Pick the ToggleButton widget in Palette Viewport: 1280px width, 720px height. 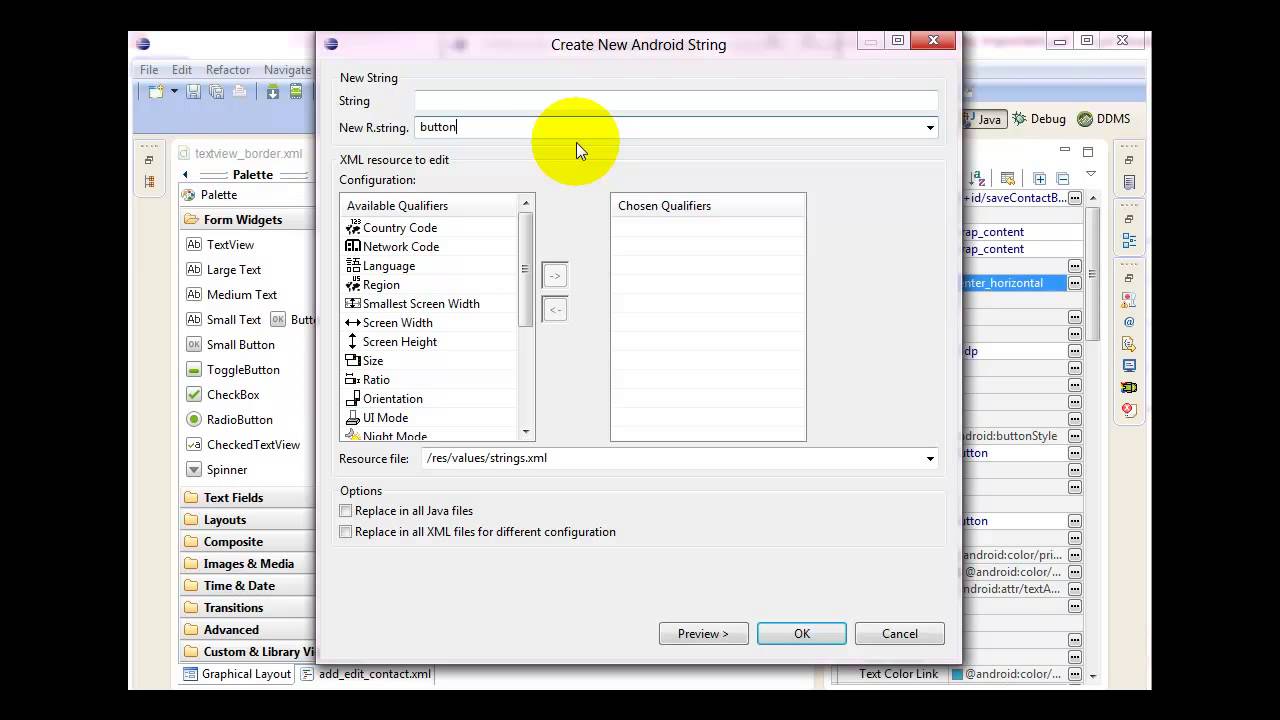232,370
